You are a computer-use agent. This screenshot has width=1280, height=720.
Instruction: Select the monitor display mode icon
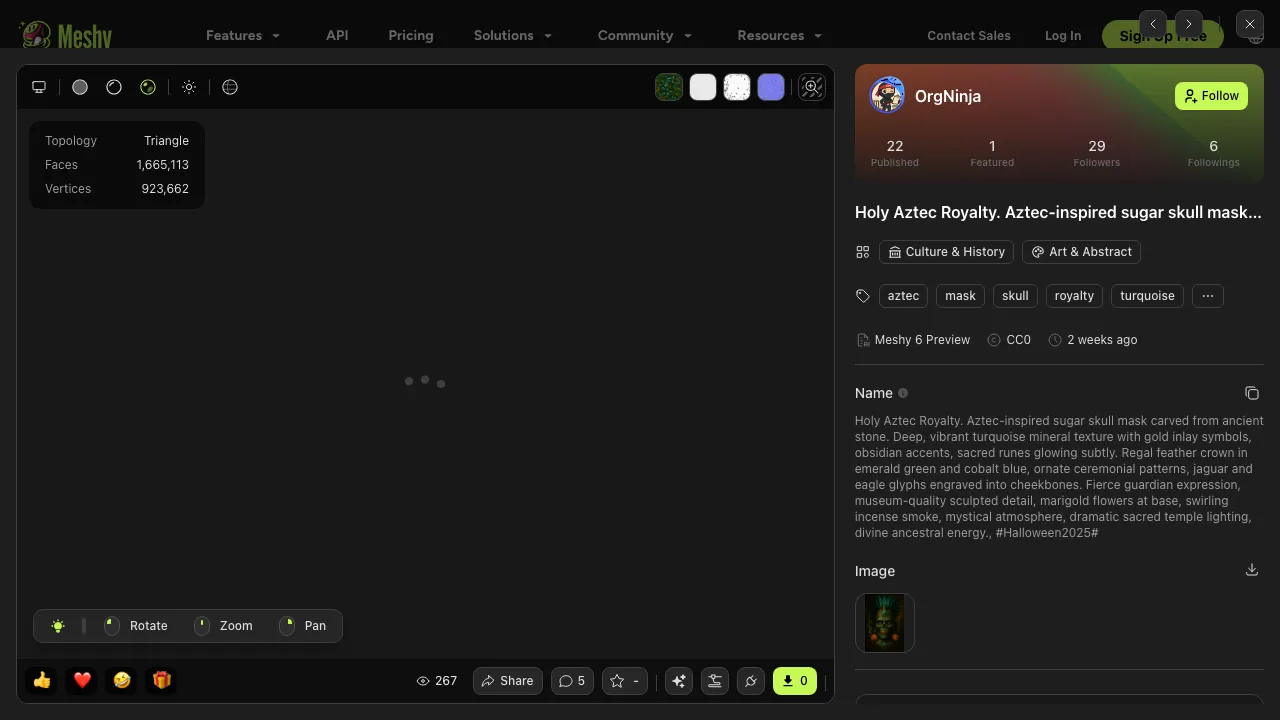pyautogui.click(x=39, y=87)
